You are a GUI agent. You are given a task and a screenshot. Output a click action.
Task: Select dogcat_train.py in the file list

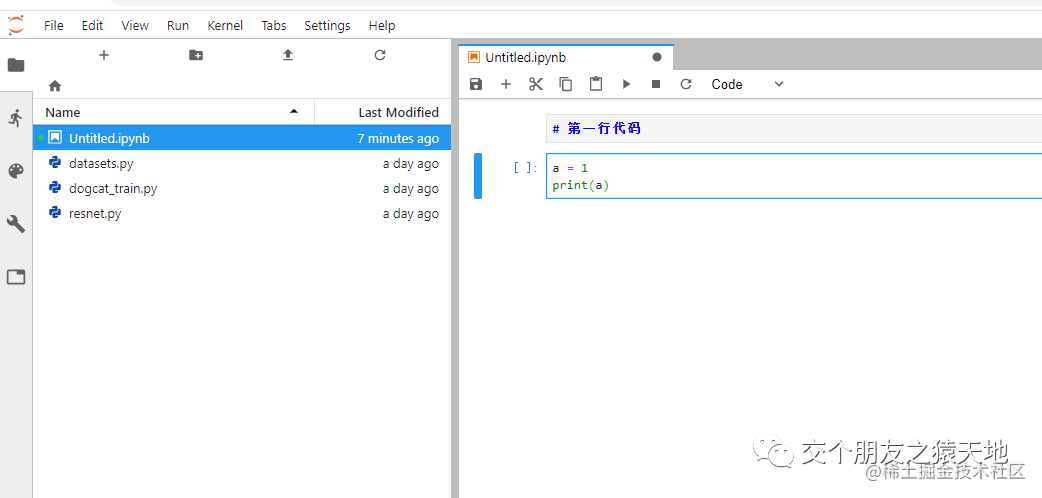(x=242, y=189)
